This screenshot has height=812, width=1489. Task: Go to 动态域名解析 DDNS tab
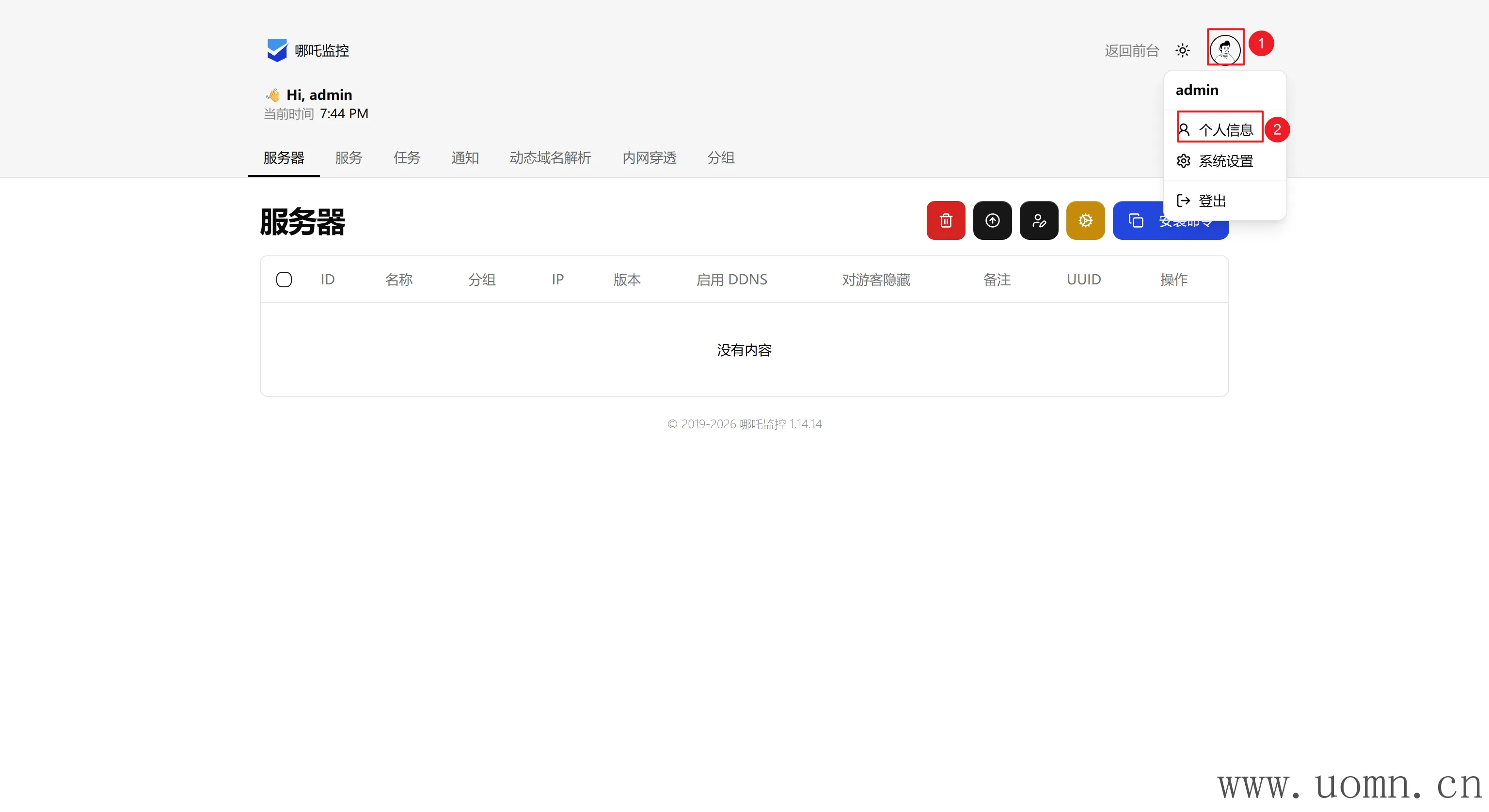point(550,158)
